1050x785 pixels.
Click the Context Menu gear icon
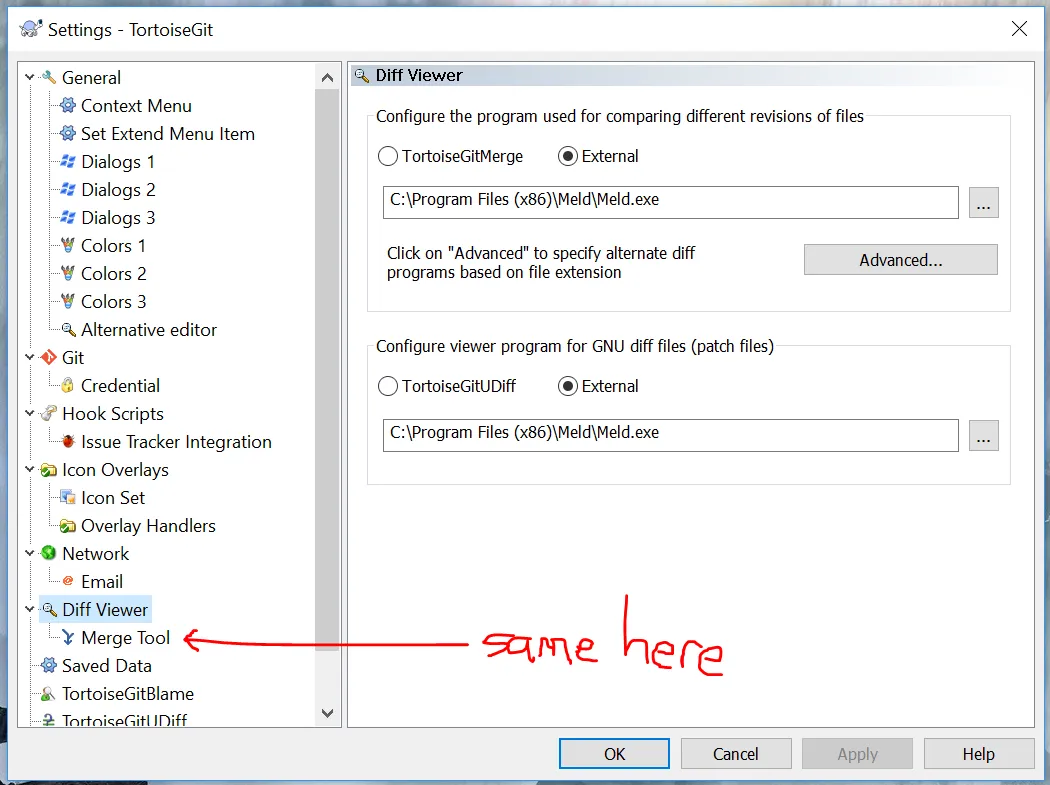pos(68,105)
